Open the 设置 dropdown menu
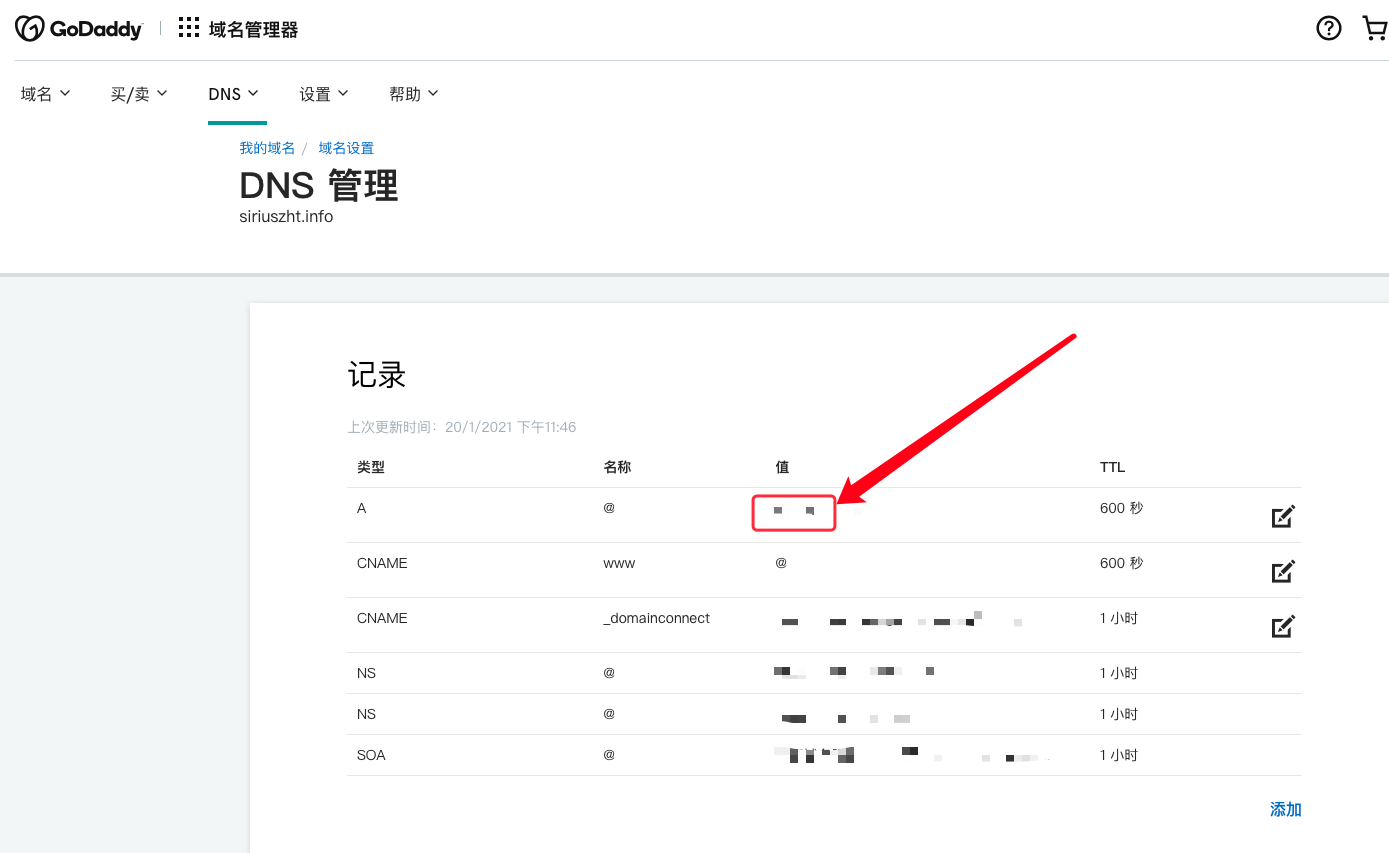Image resolution: width=1389 pixels, height=853 pixels. [x=322, y=93]
